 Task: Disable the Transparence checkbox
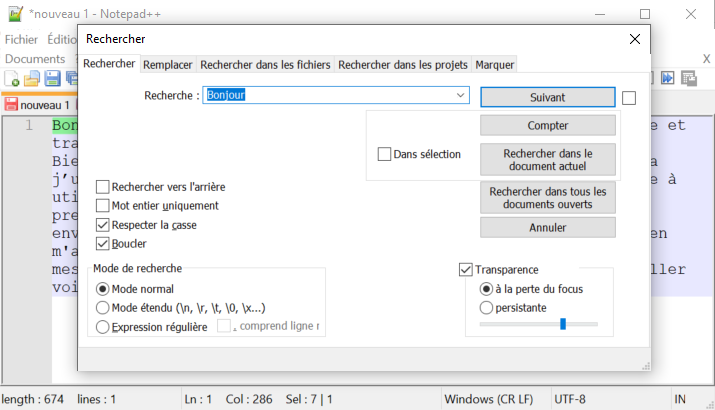465,269
